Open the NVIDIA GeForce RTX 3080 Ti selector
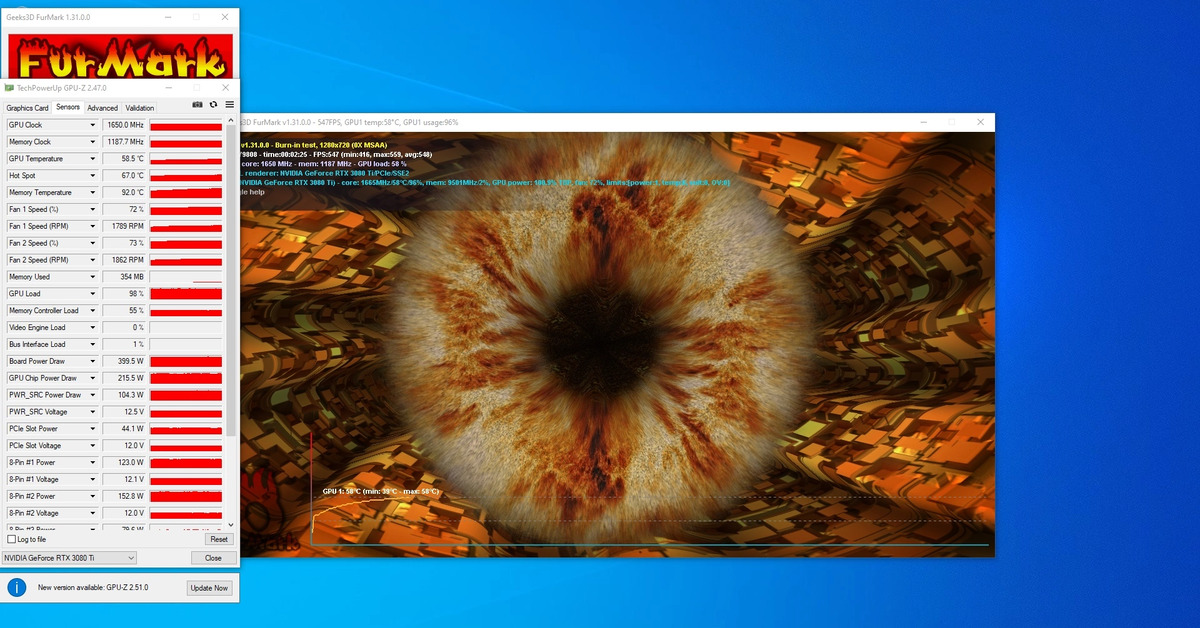This screenshot has width=1200, height=628. (69, 558)
